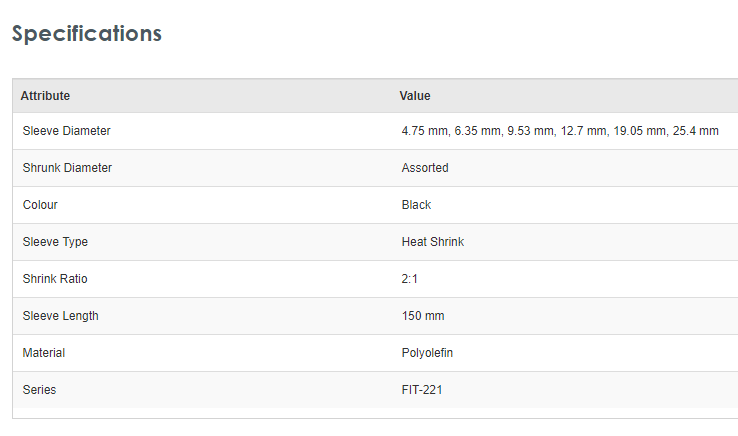Click the 25.4 mm diameter text
738x436 pixels.
tap(695, 131)
